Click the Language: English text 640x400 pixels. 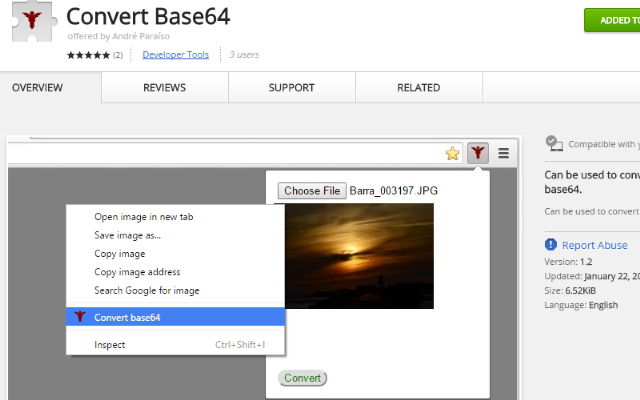coord(581,305)
